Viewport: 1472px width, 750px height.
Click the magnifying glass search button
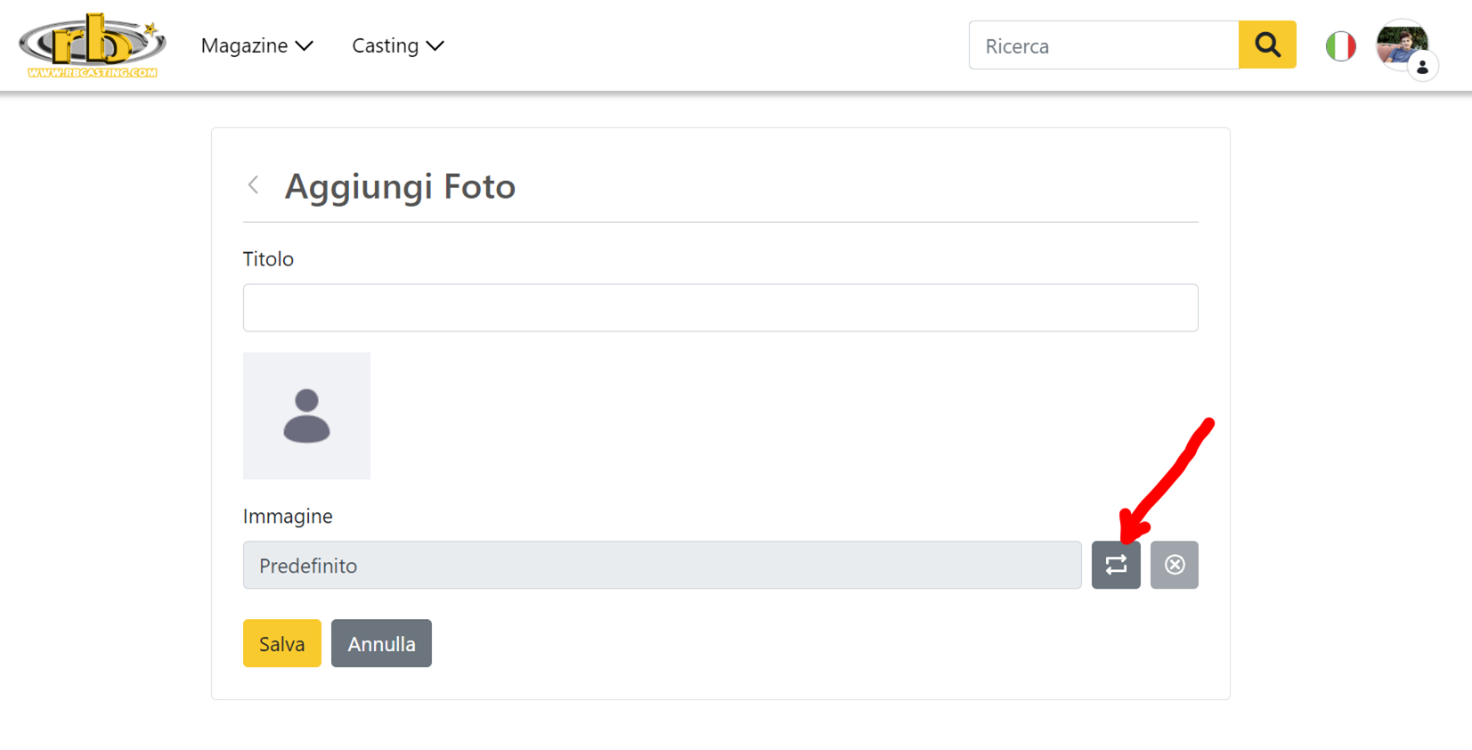click(x=1267, y=45)
